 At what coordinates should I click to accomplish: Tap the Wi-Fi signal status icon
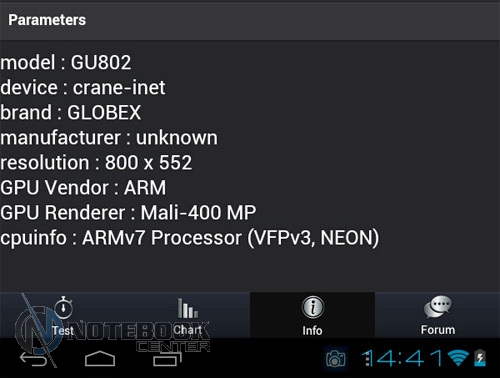[x=458, y=358]
